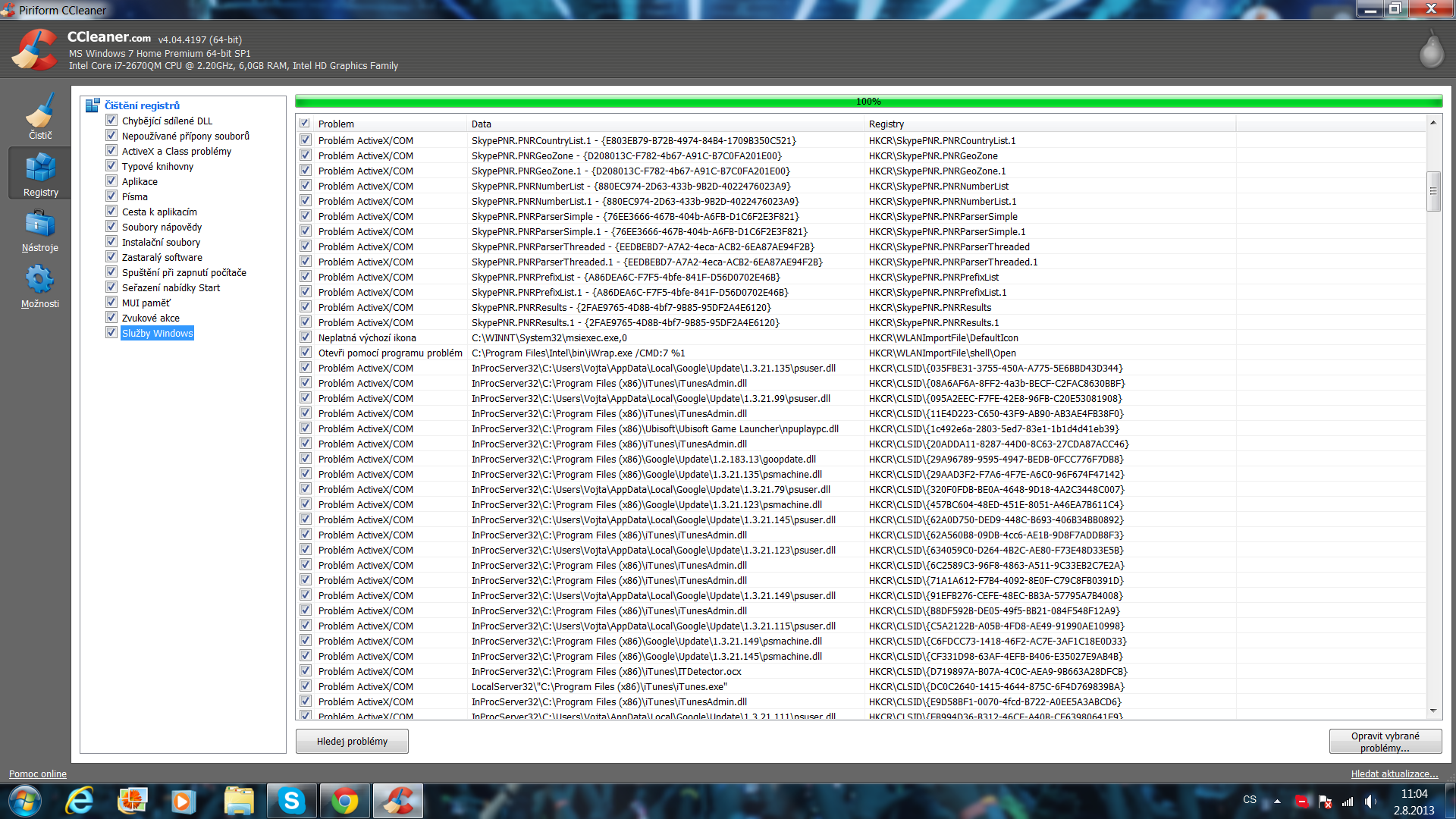Uncheck ActiveX a Class problémy

[111, 151]
